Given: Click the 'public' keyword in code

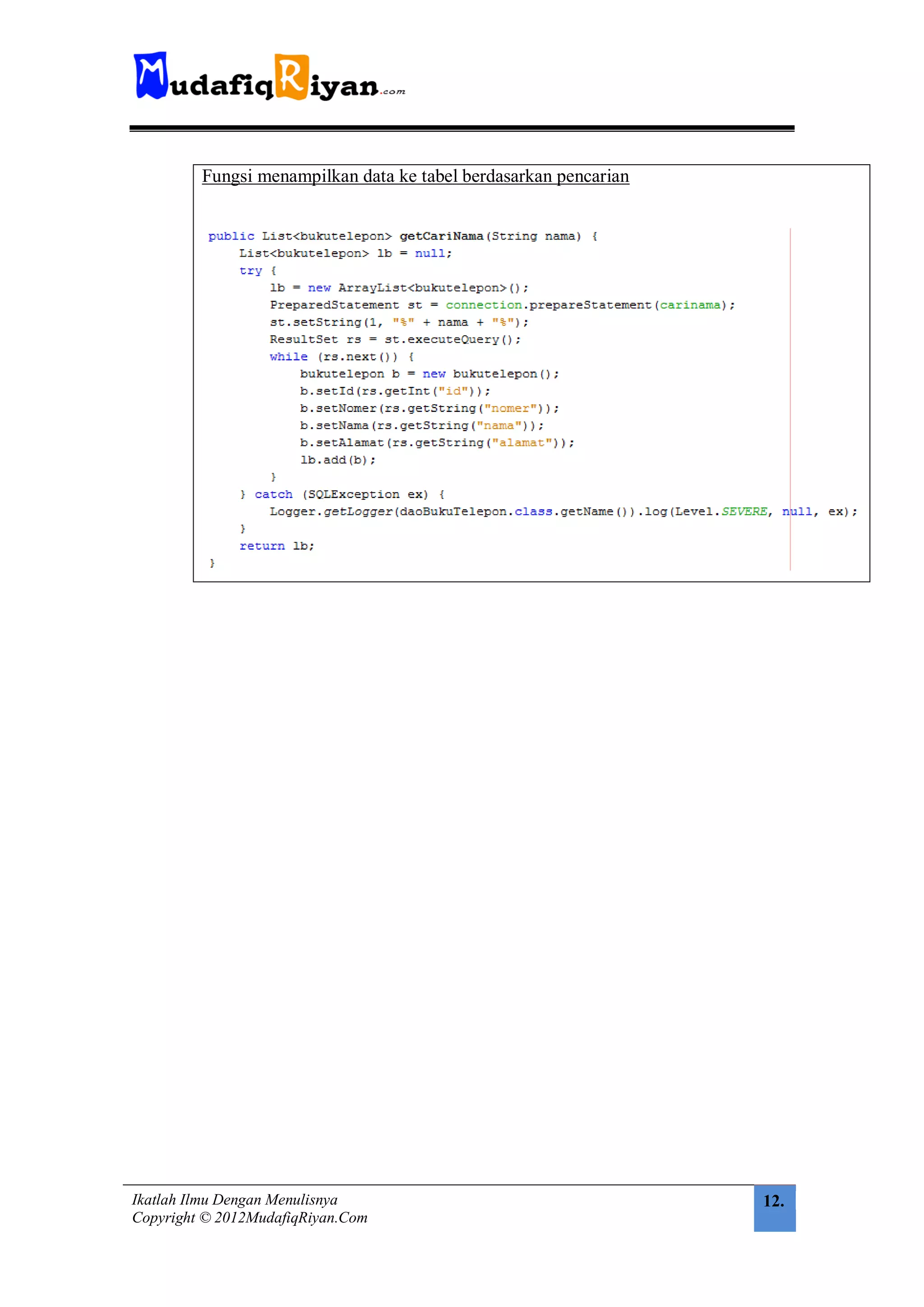Looking at the screenshot, I should point(231,236).
